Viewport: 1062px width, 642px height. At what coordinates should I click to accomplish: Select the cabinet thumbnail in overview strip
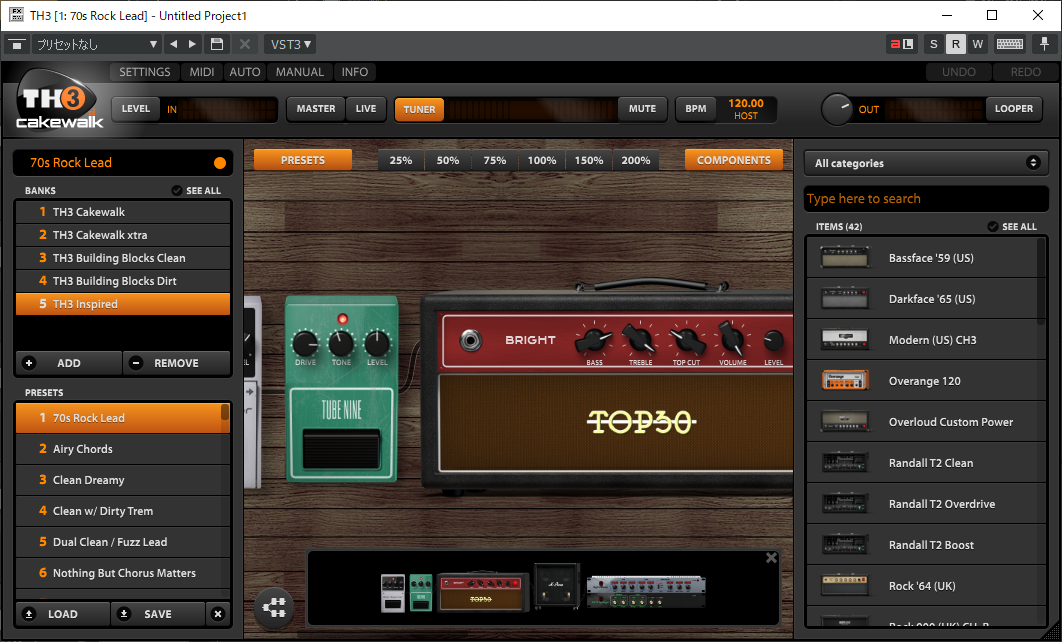click(x=557, y=584)
